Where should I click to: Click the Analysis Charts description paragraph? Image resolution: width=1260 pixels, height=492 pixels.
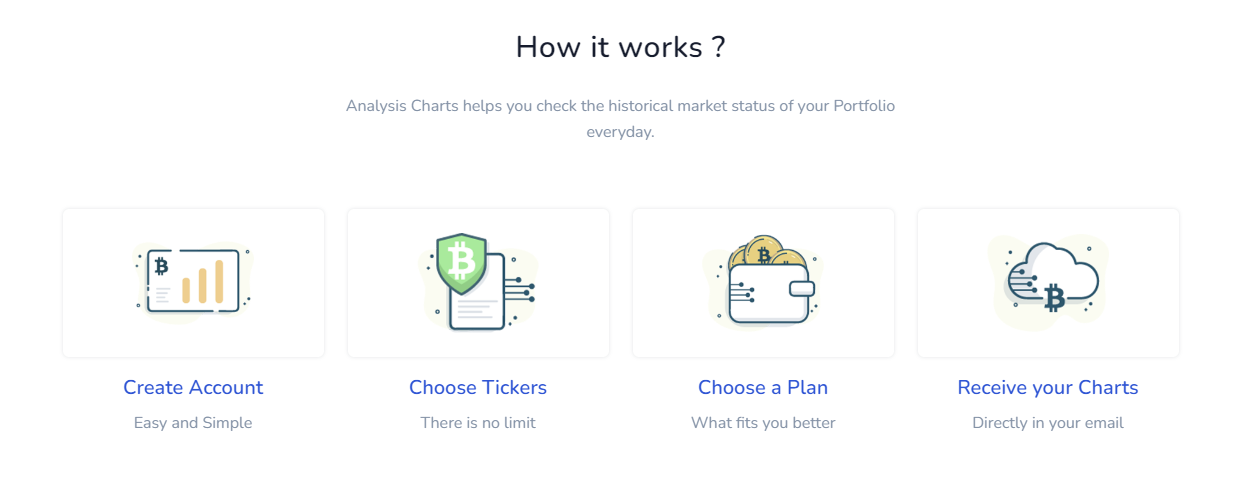pyautogui.click(x=620, y=118)
